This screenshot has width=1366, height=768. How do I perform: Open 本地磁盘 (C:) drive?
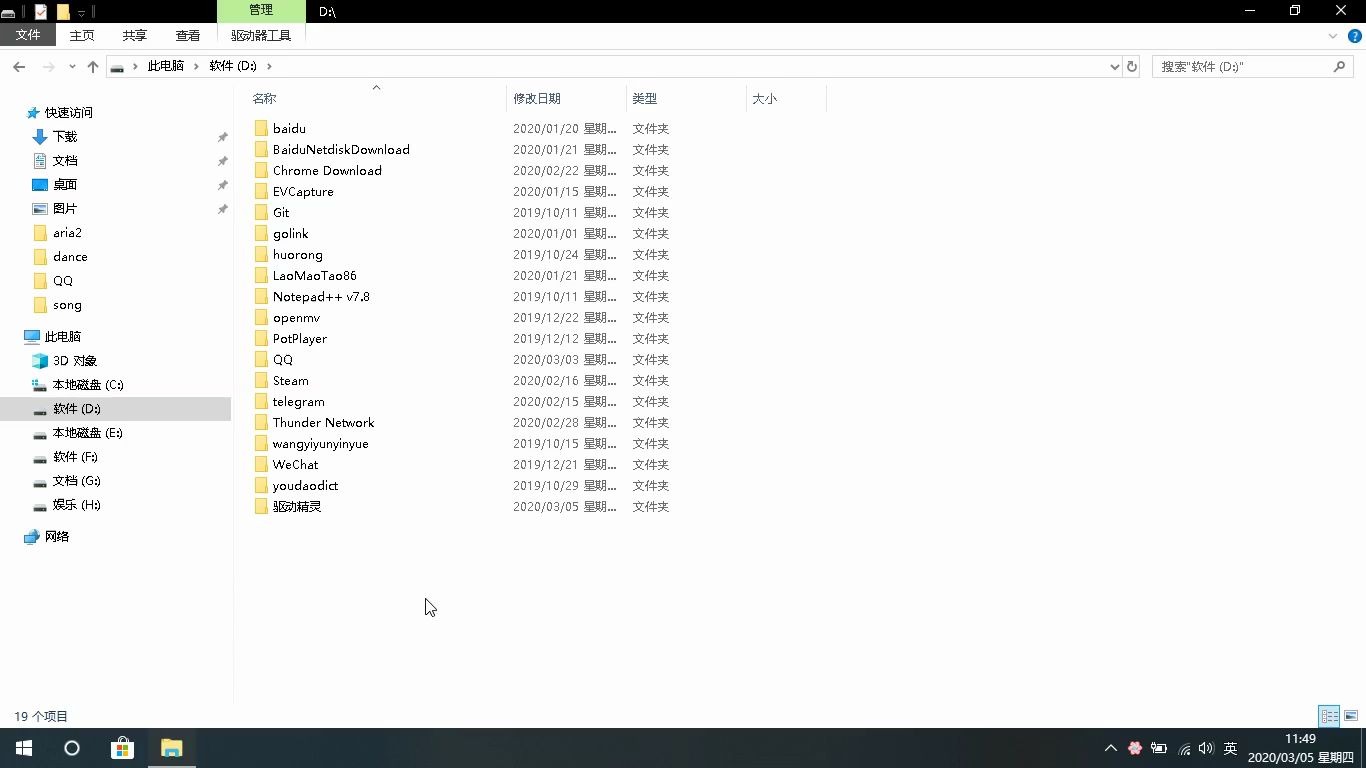(x=88, y=385)
